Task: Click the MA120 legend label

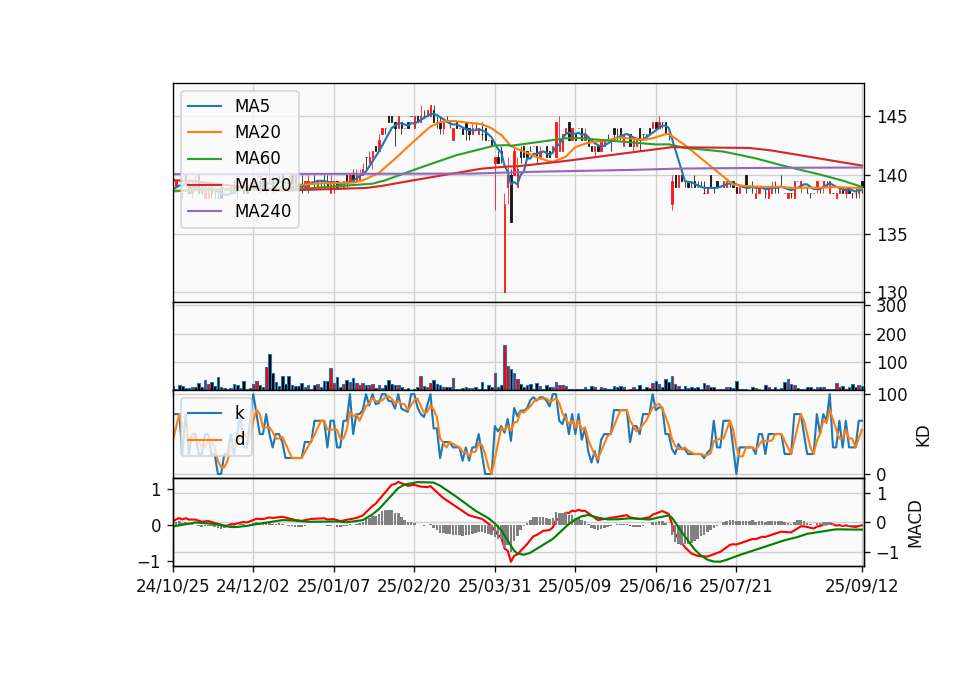Action: (263, 185)
